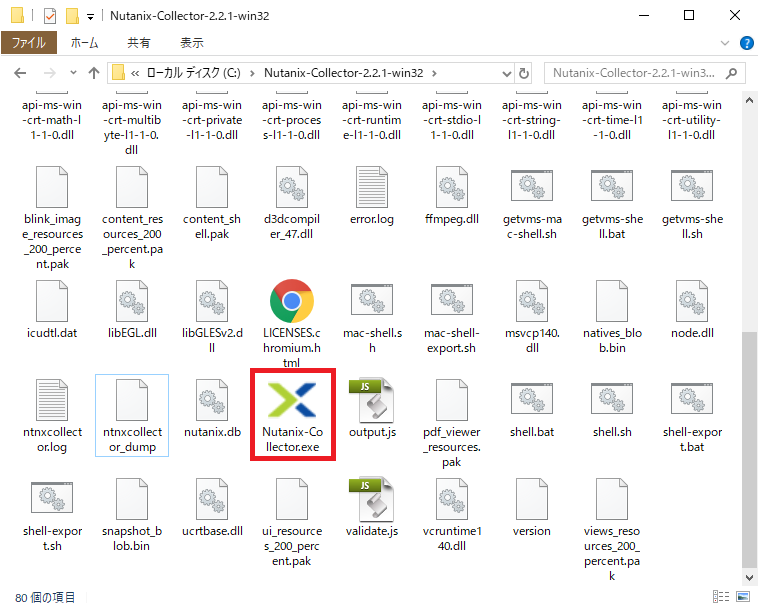Click the Nutanix-Collector-2.2.1-win32 breadcrumb
The width and height of the screenshot is (759, 610).
344,73
